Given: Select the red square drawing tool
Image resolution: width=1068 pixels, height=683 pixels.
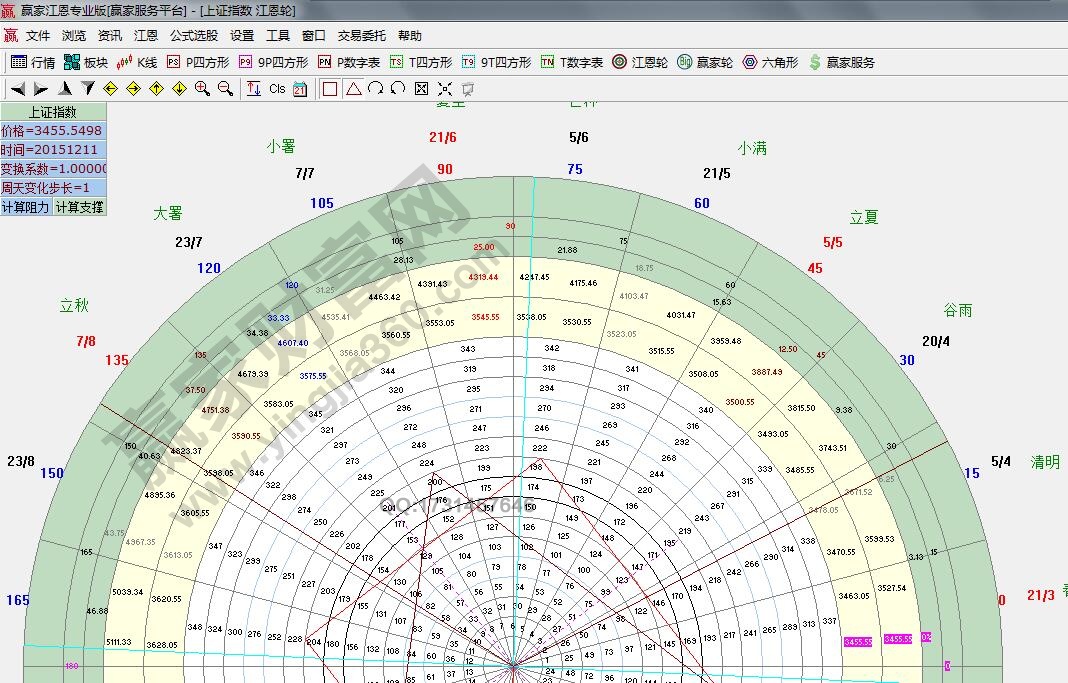Looking at the screenshot, I should pyautogui.click(x=330, y=89).
